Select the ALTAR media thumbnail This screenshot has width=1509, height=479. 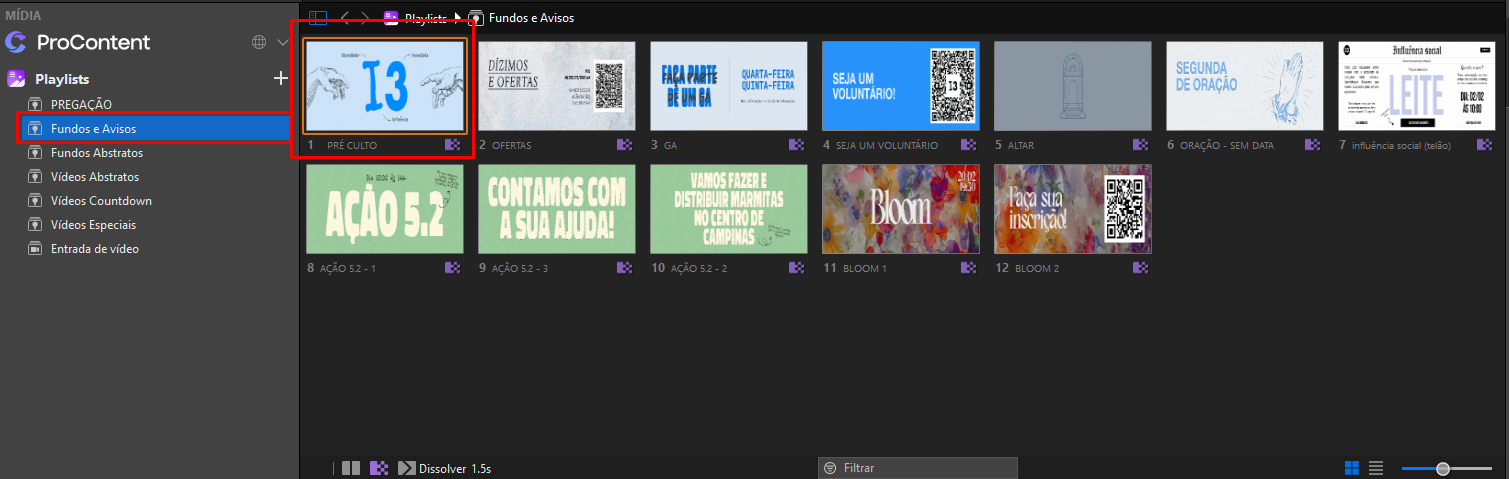click(1073, 86)
